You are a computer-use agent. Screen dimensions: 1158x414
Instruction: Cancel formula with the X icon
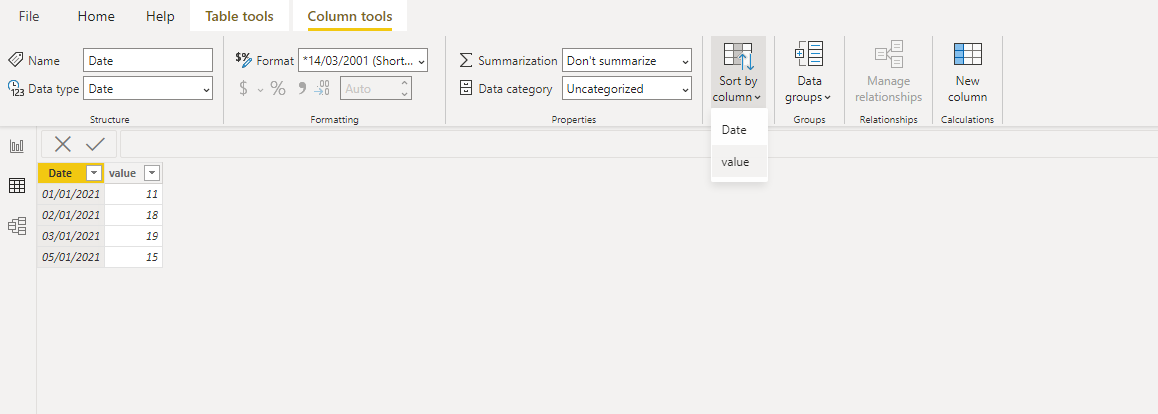click(63, 144)
